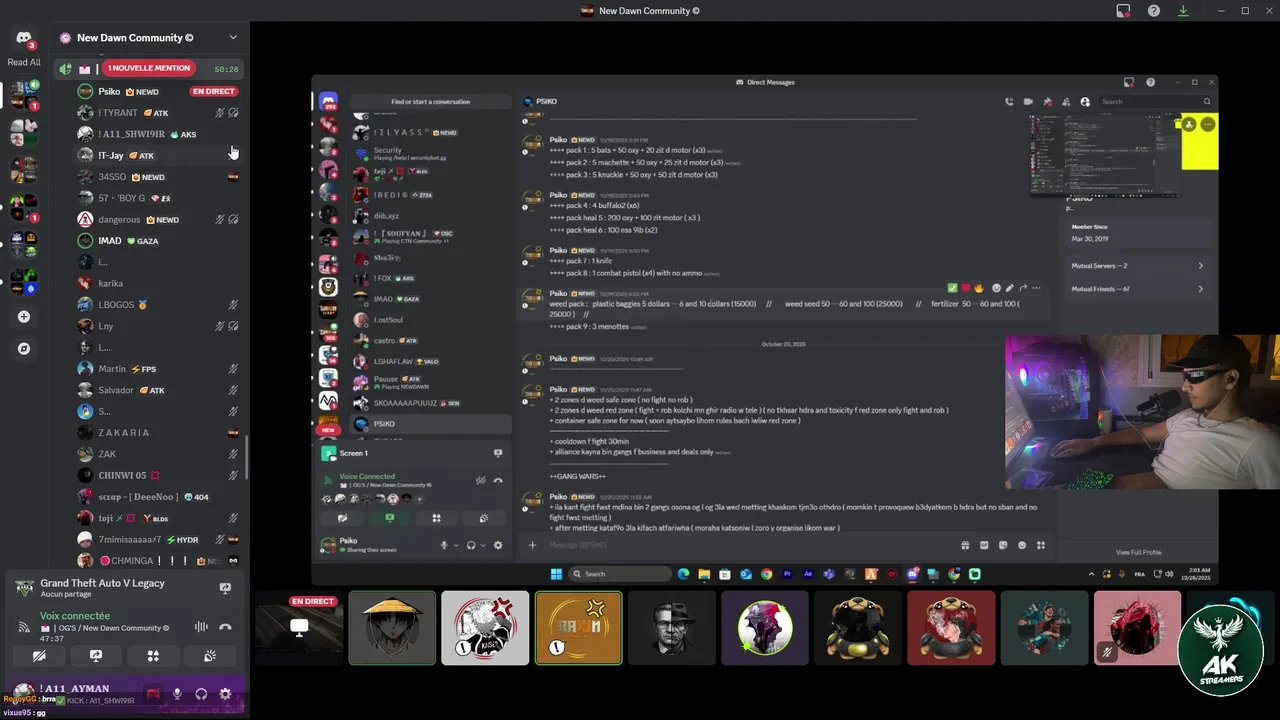The image size is (1280, 720).
Task: Start voice call with PSIKO in stream header
Action: (x=1009, y=101)
